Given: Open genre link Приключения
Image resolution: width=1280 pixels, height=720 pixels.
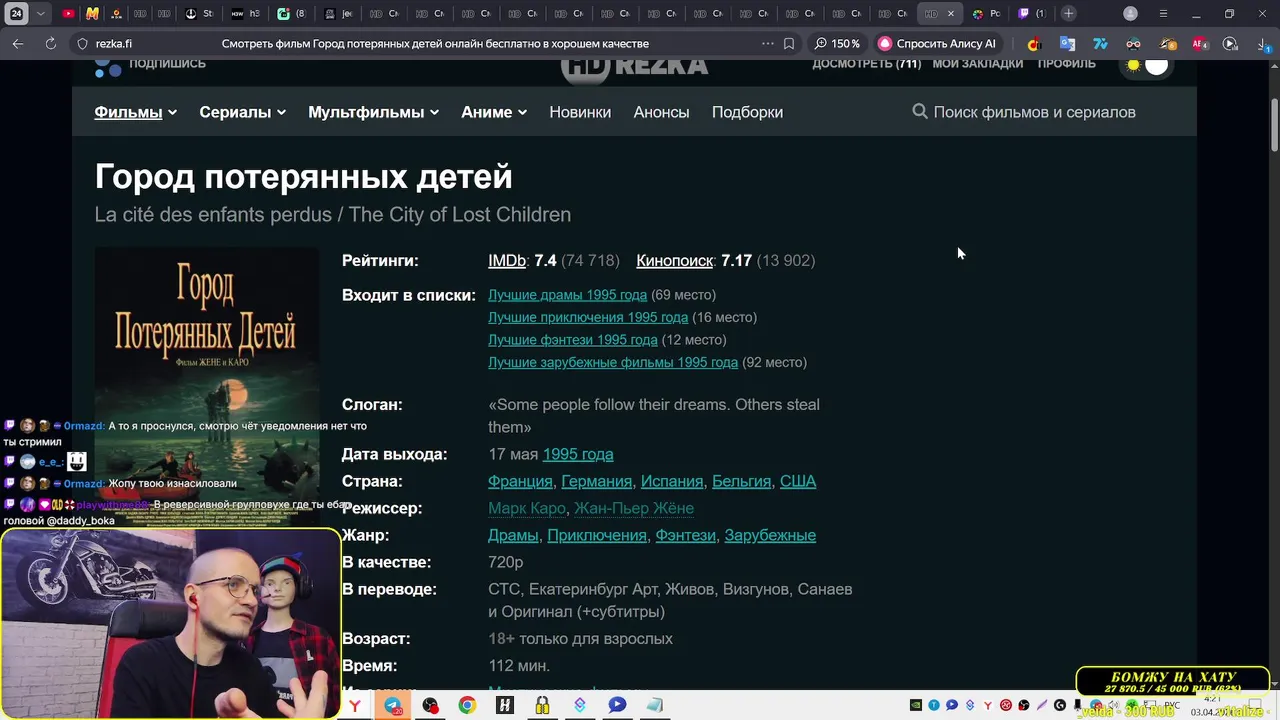Looking at the screenshot, I should point(597,535).
